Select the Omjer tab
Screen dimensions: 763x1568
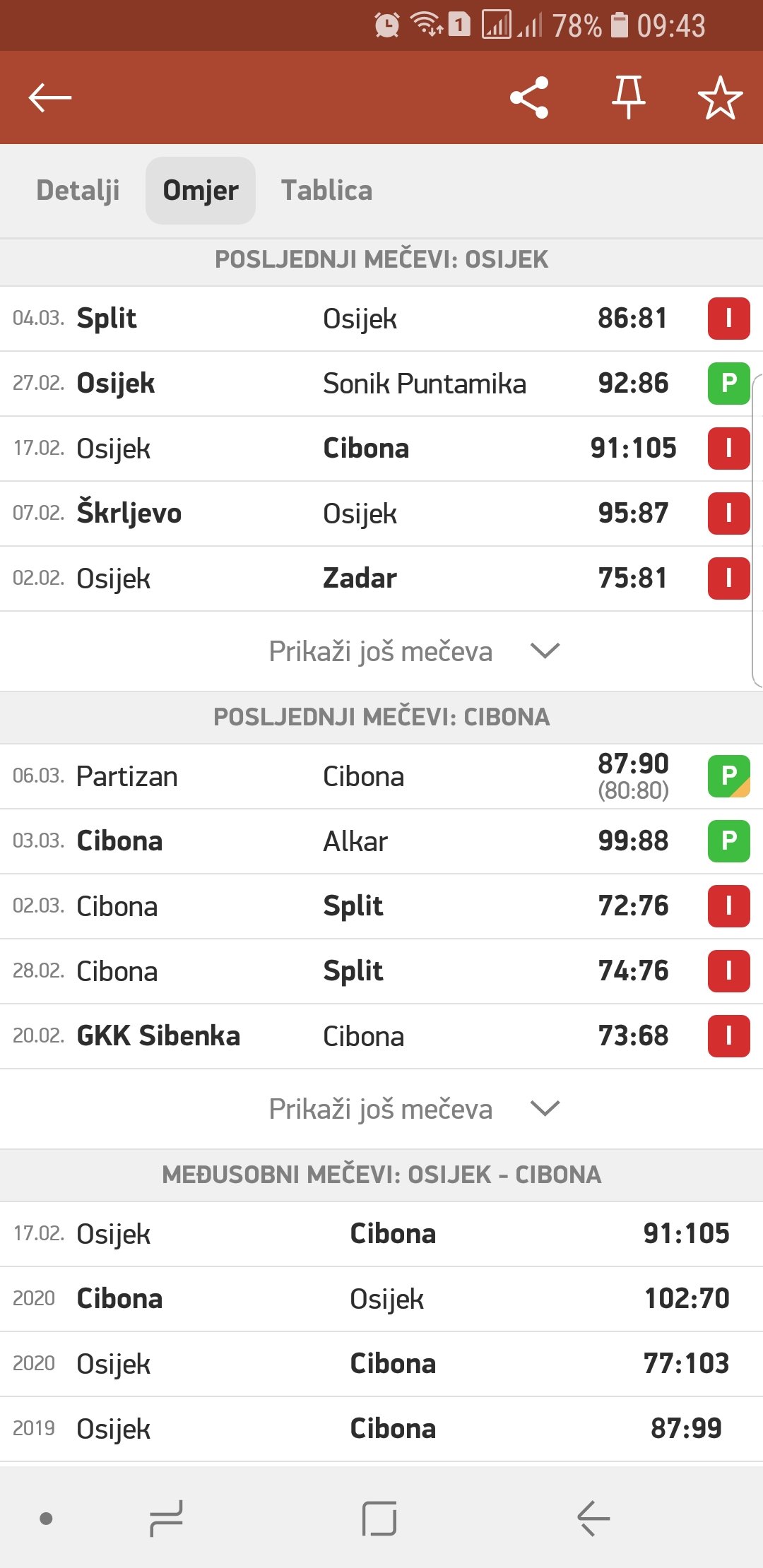click(201, 191)
